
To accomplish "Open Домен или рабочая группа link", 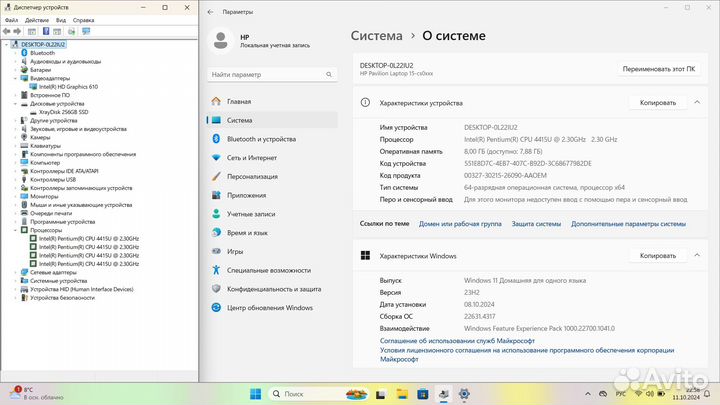I will [x=460, y=224].
